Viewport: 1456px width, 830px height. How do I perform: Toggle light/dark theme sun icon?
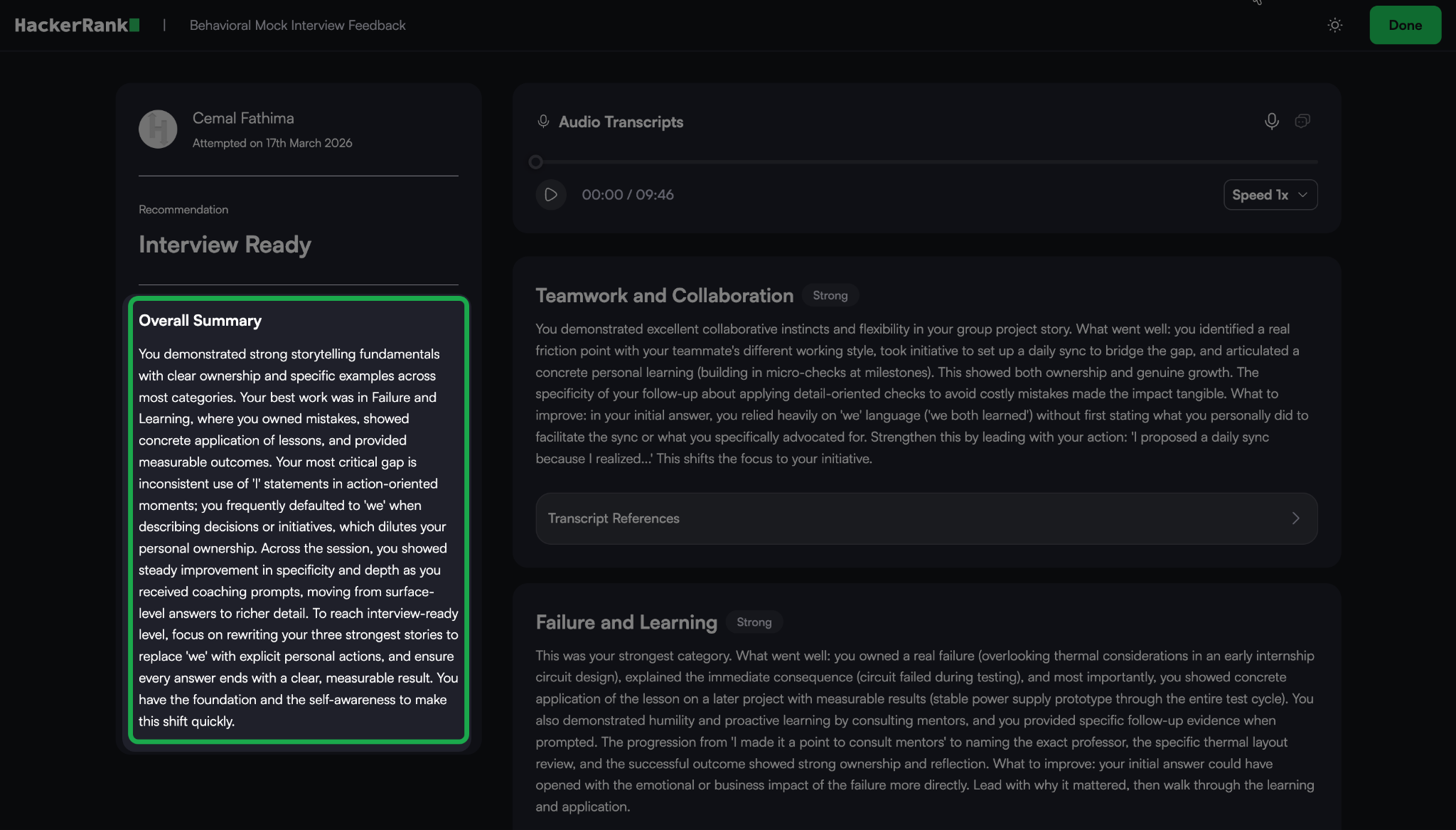(1334, 25)
